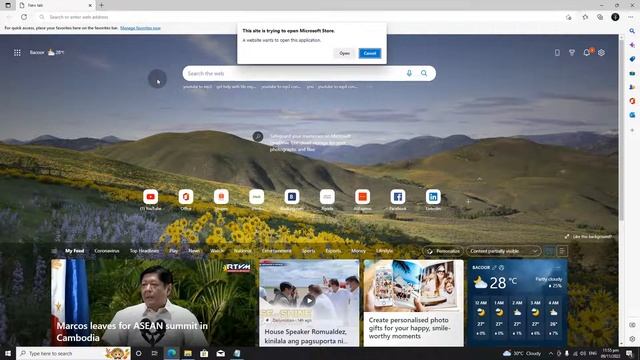640x360 pixels.
Task: Open the Facebook quick link tile
Action: [x=398, y=197]
